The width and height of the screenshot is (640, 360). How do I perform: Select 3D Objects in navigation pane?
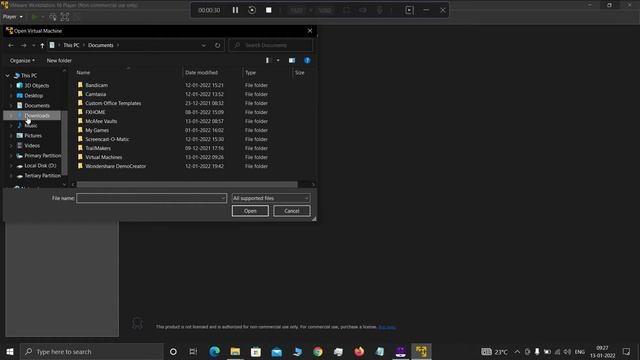pyautogui.click(x=37, y=85)
